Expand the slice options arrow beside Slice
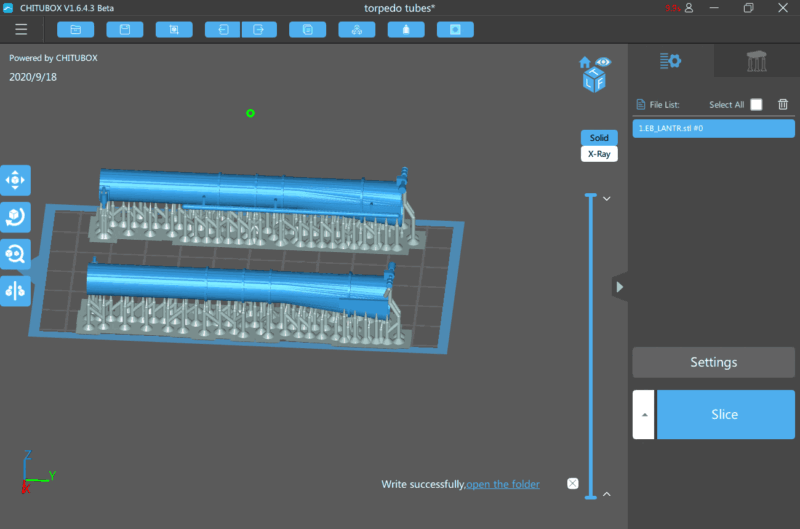This screenshot has height=529, width=800. coord(644,414)
